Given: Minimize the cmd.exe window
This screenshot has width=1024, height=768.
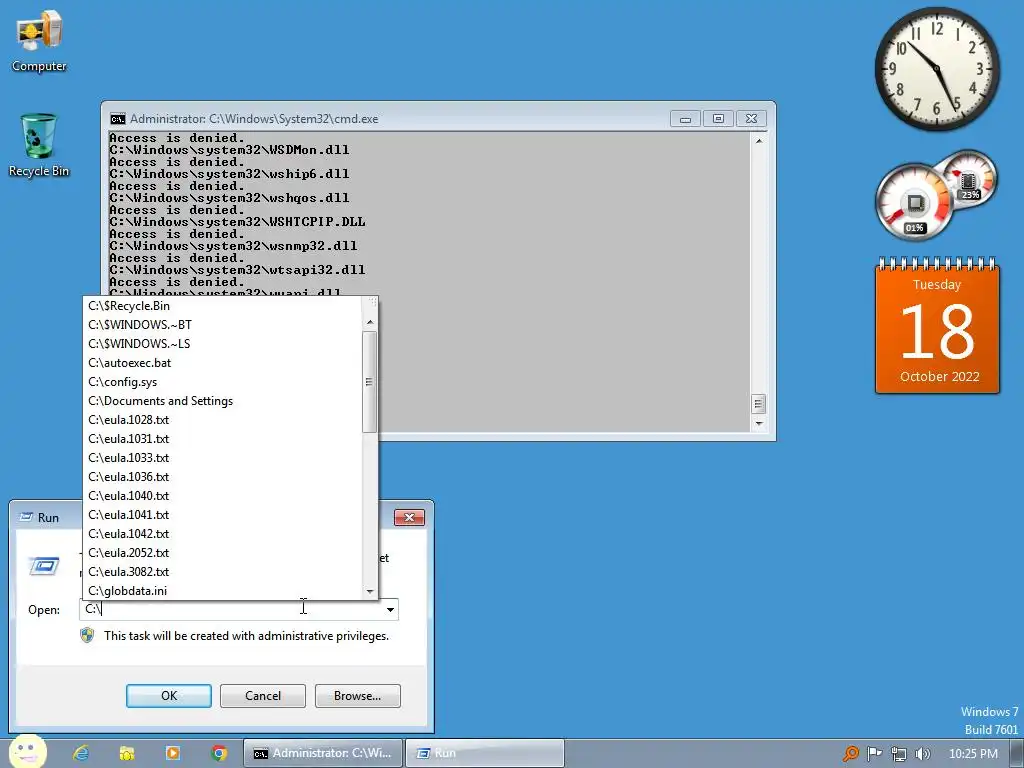Looking at the screenshot, I should pyautogui.click(x=685, y=119).
